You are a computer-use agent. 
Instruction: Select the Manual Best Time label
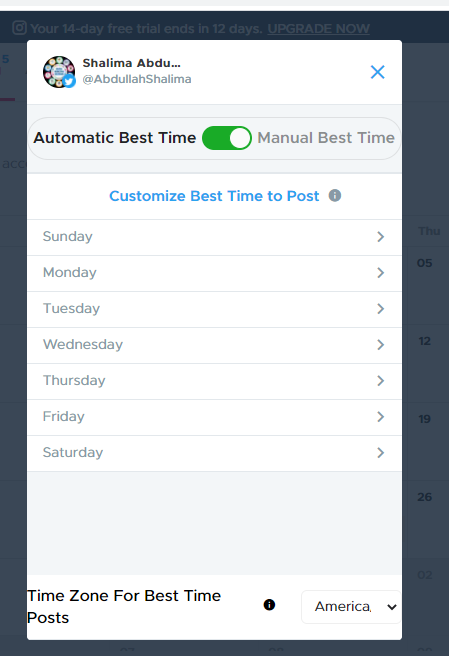326,138
